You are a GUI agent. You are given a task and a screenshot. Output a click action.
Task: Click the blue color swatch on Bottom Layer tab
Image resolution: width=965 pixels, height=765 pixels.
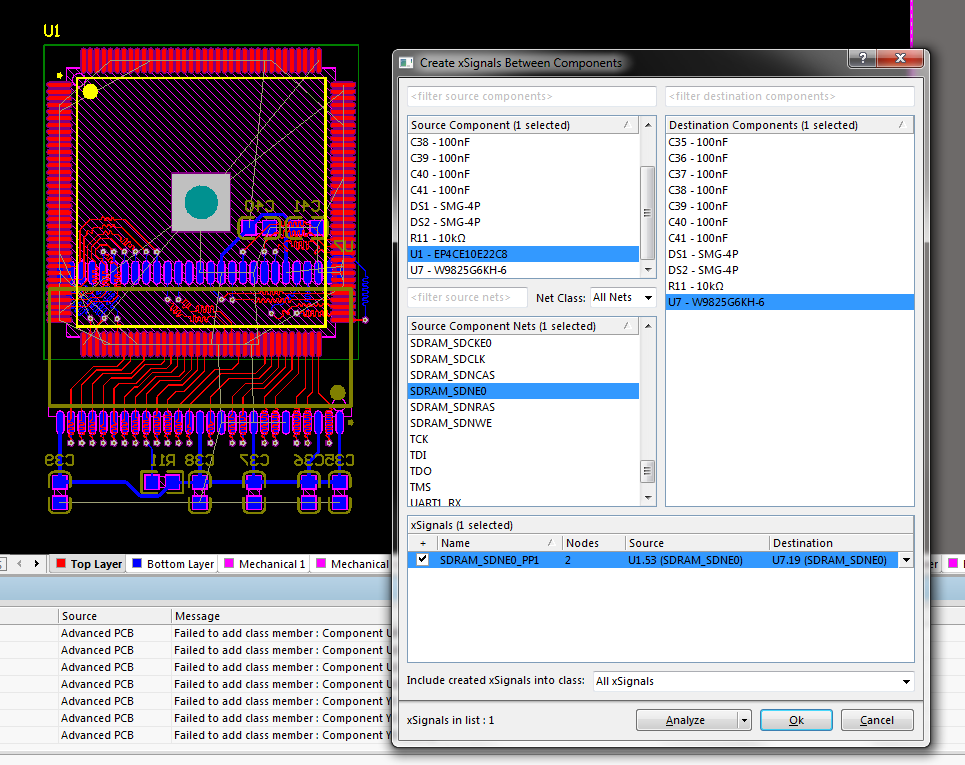point(135,563)
